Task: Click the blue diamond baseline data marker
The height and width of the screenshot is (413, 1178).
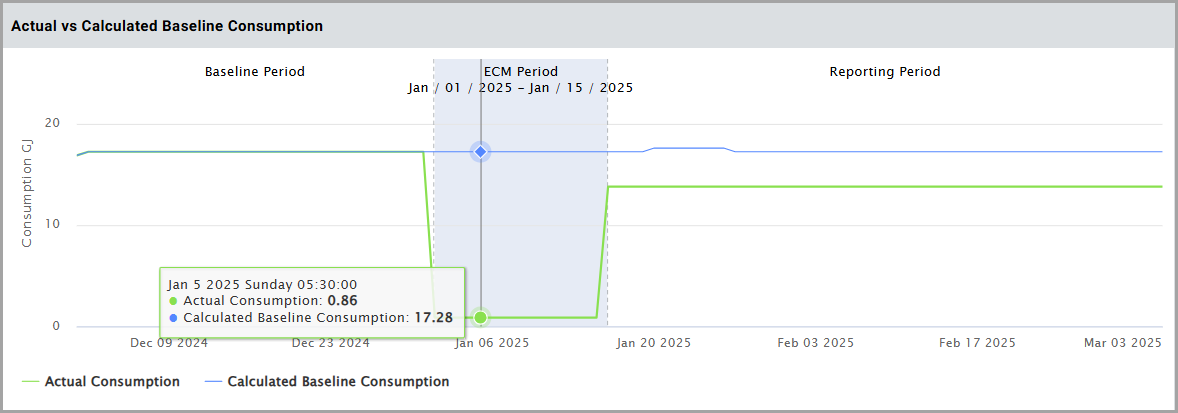Action: (x=481, y=151)
